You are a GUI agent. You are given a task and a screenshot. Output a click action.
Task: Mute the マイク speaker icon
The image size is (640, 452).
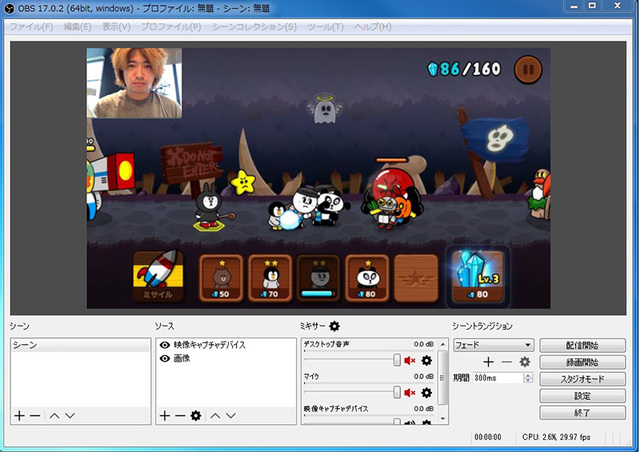pyautogui.click(x=410, y=393)
